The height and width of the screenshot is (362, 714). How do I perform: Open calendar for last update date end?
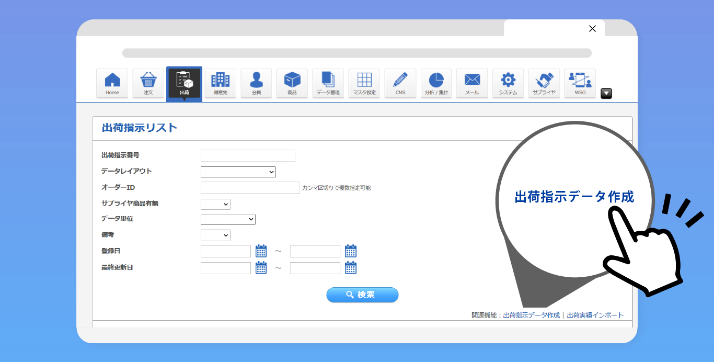click(x=351, y=268)
